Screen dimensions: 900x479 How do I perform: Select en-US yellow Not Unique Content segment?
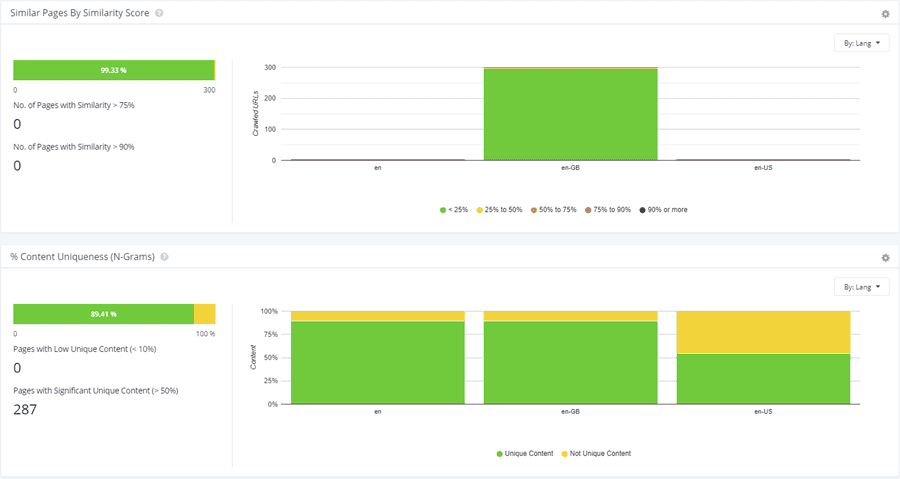(763, 332)
